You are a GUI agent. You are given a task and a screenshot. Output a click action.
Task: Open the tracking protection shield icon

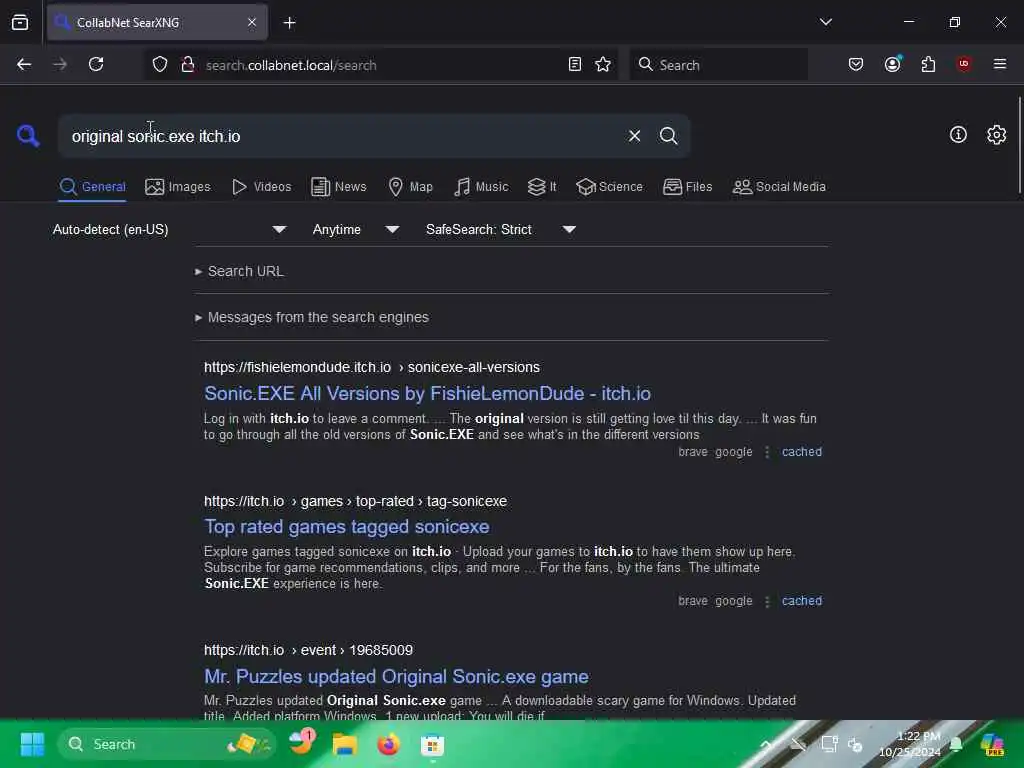click(x=160, y=65)
